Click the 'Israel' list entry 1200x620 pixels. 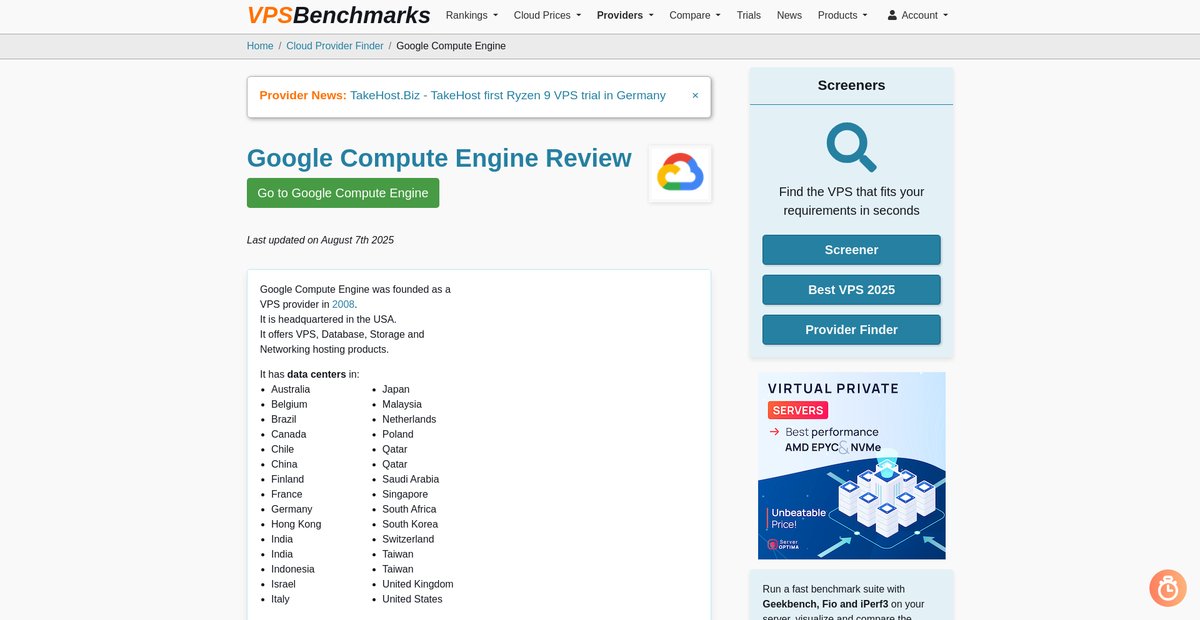point(283,584)
